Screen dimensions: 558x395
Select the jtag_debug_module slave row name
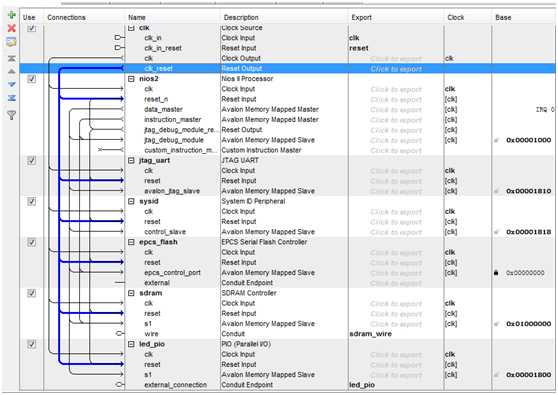click(x=174, y=140)
